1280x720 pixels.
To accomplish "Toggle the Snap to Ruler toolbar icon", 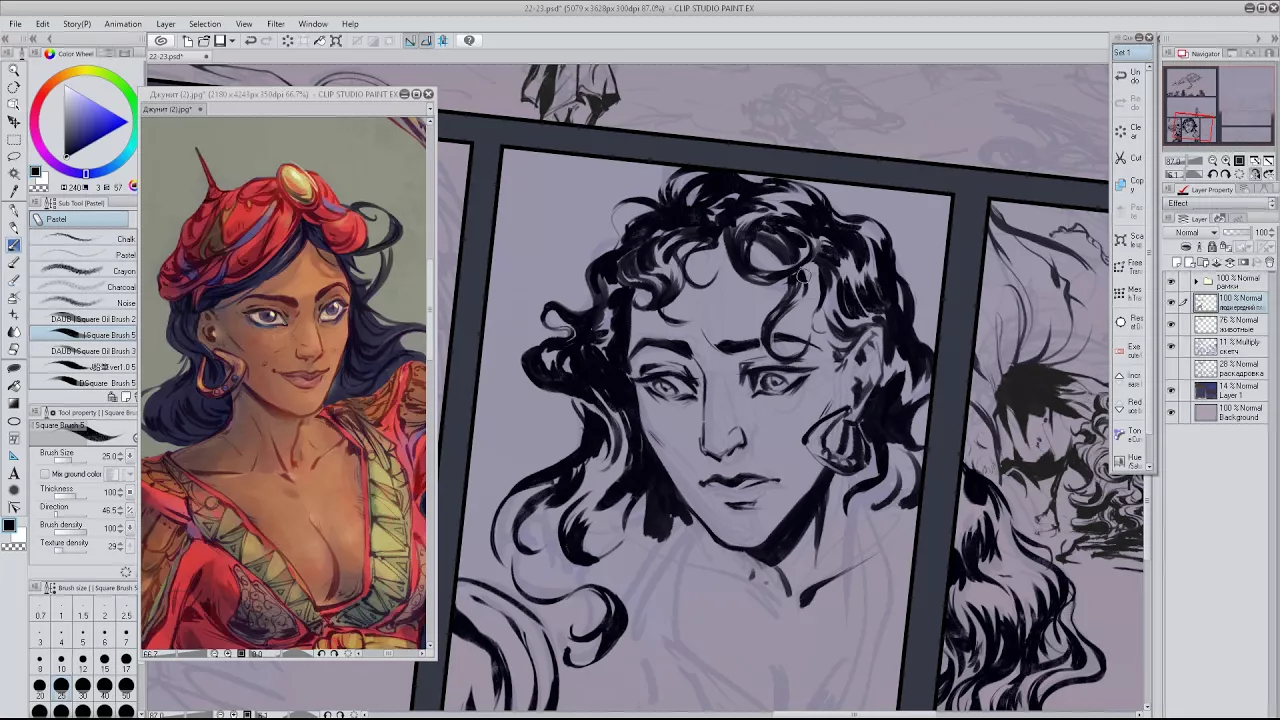I will point(410,41).
